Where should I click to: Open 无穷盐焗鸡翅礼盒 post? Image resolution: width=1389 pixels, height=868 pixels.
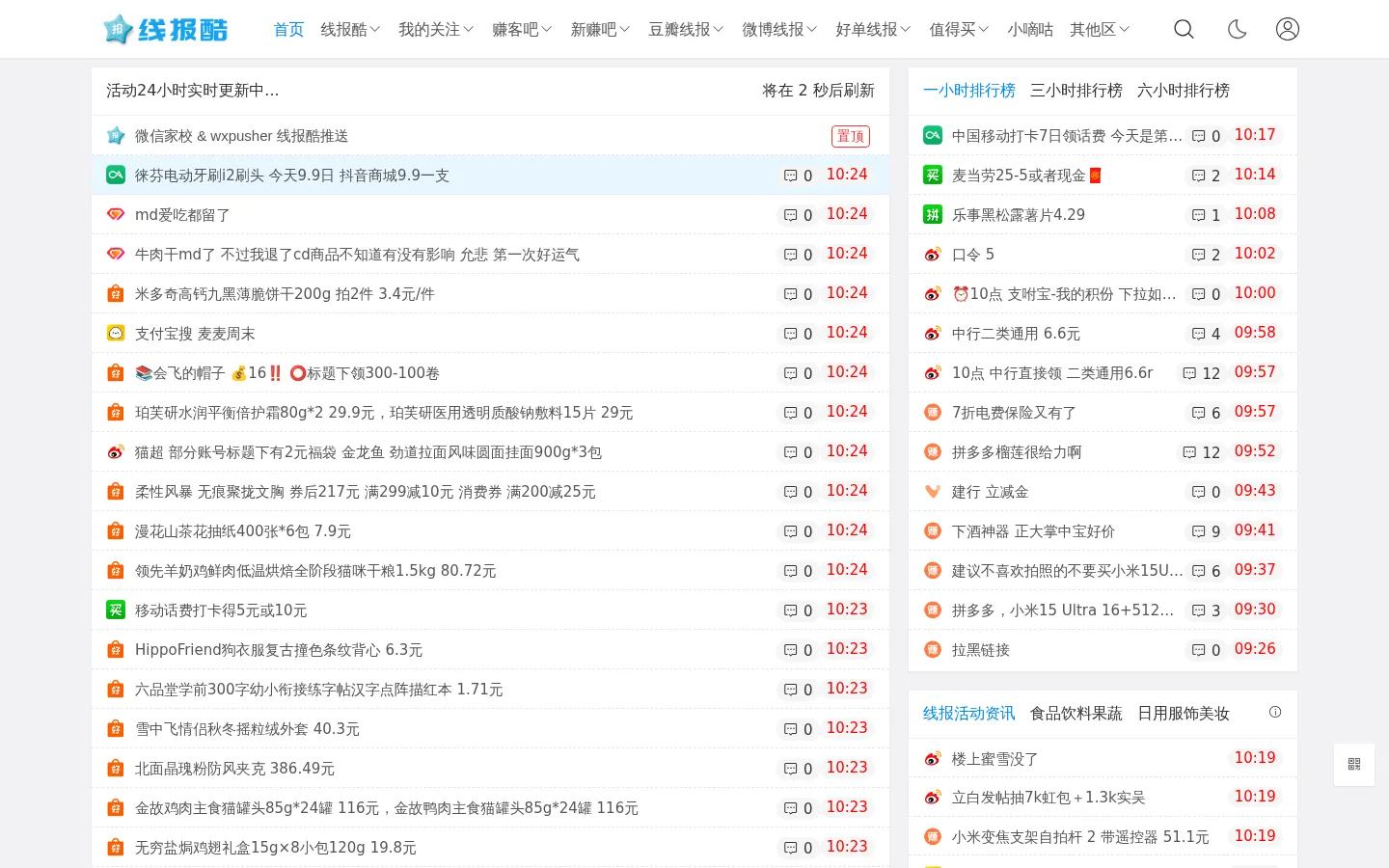[276, 848]
